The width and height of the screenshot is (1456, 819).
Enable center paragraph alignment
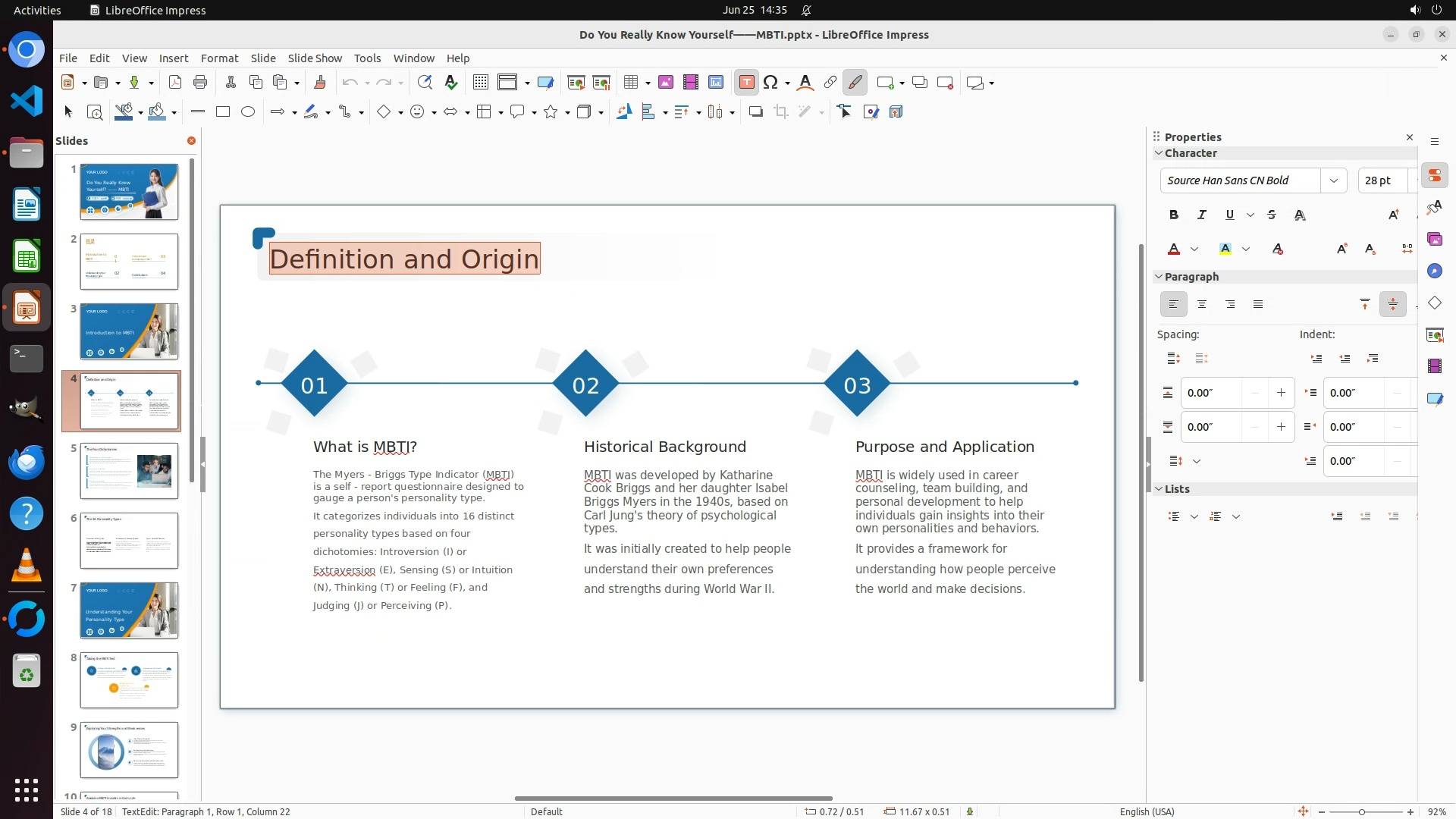[1201, 304]
